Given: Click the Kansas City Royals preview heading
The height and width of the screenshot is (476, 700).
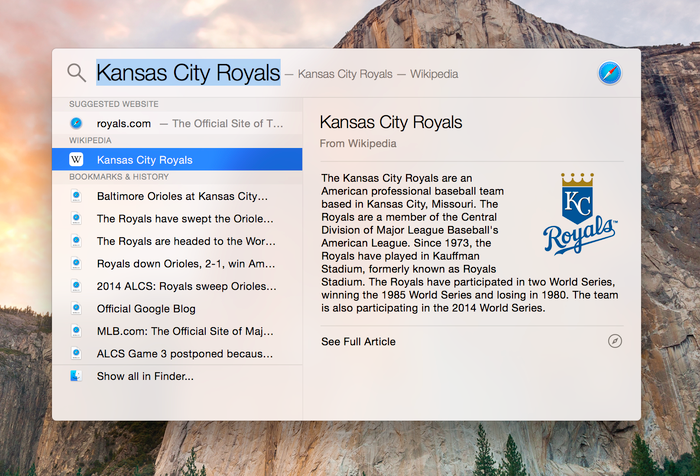Looking at the screenshot, I should tap(391, 122).
